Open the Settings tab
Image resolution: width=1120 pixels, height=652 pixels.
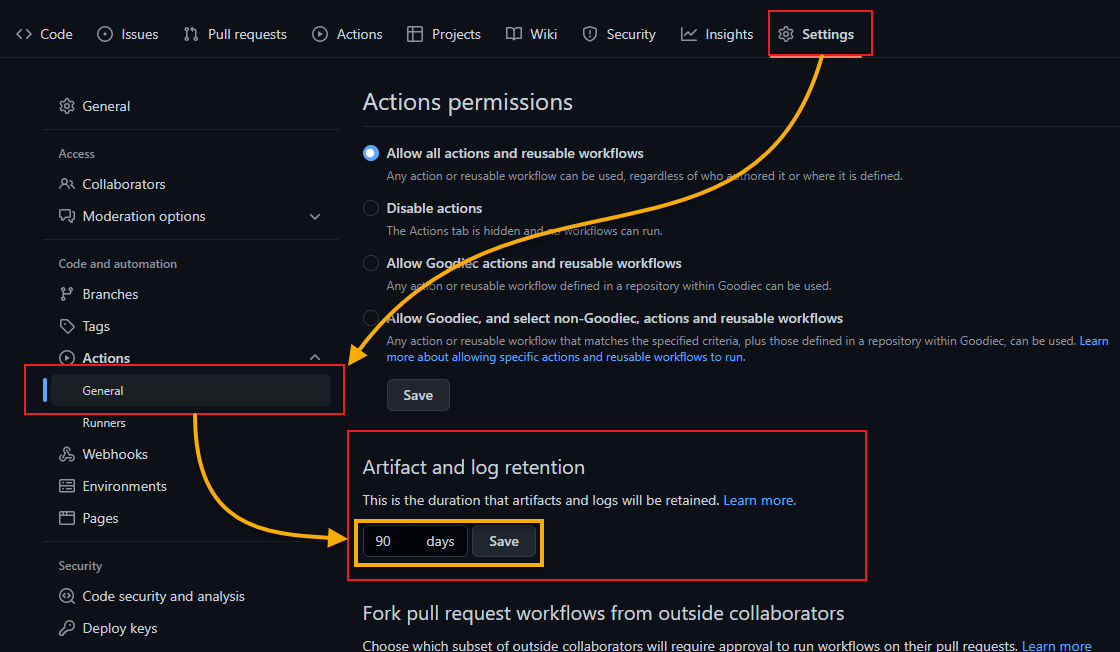(816, 34)
